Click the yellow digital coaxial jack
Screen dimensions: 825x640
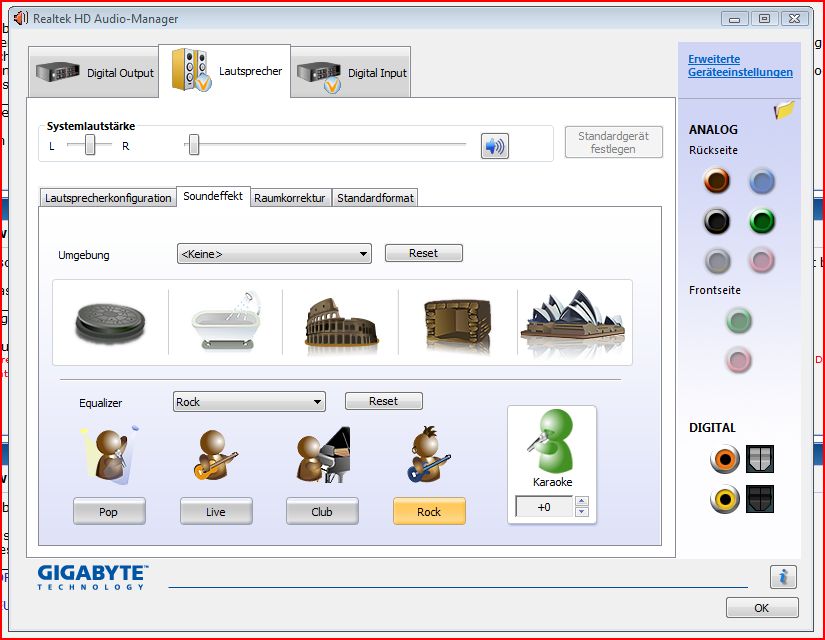click(725, 499)
